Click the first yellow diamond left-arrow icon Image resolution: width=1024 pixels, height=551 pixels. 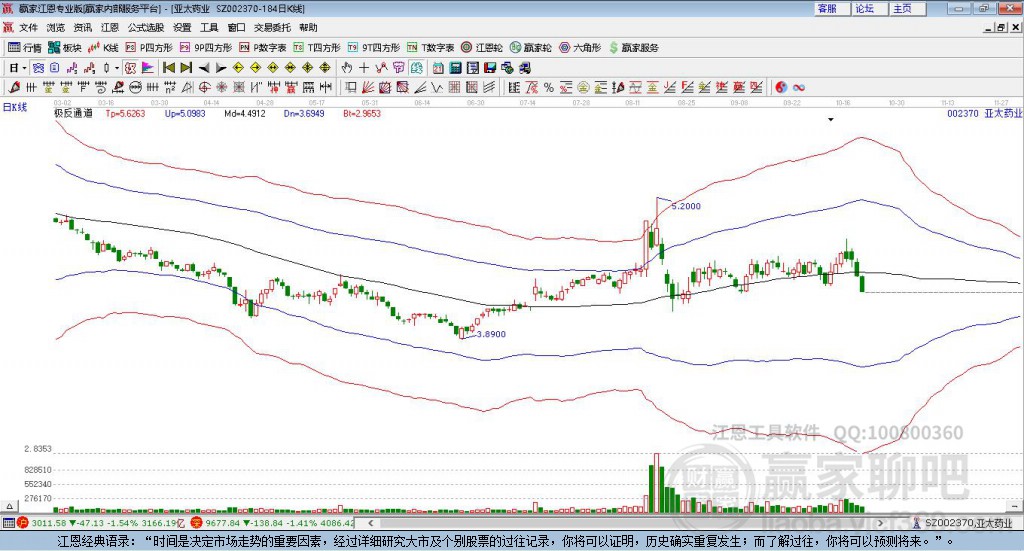click(238, 68)
